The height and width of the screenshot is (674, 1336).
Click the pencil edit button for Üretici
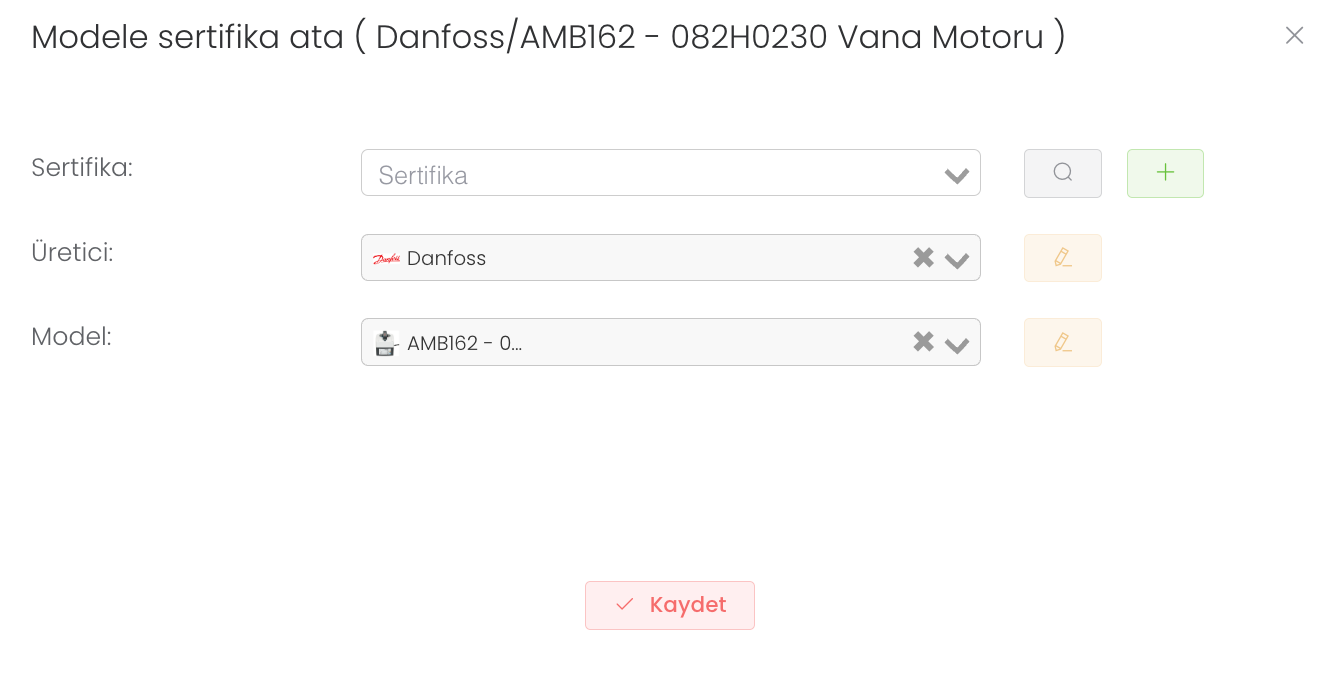[1062, 258]
